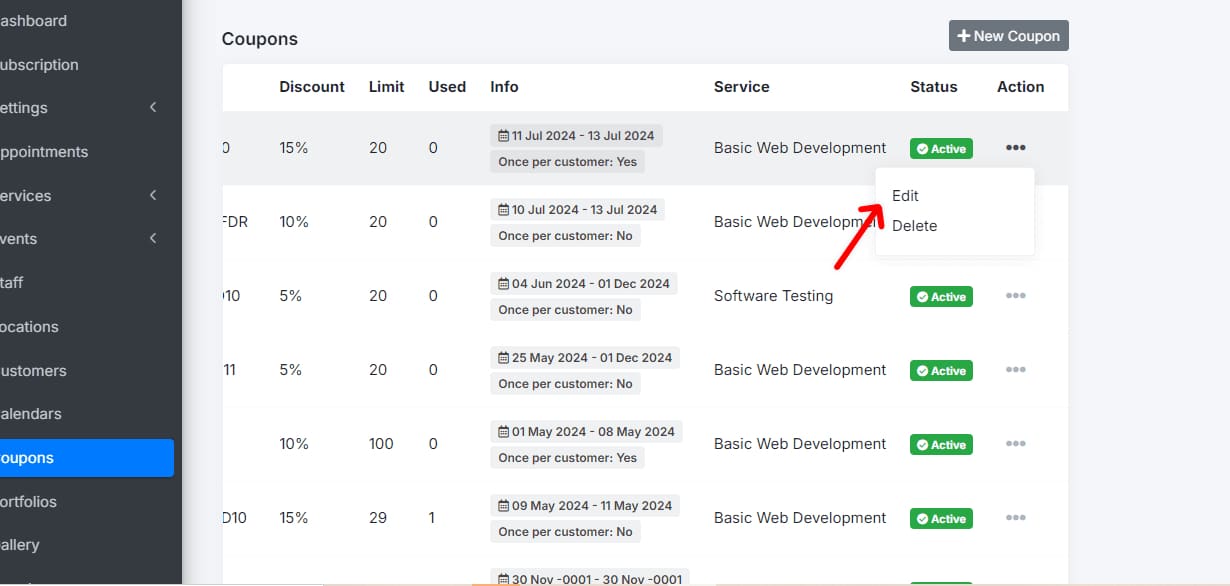
Task: Click Active status badge of Software Testing coupon
Action: coord(940,297)
